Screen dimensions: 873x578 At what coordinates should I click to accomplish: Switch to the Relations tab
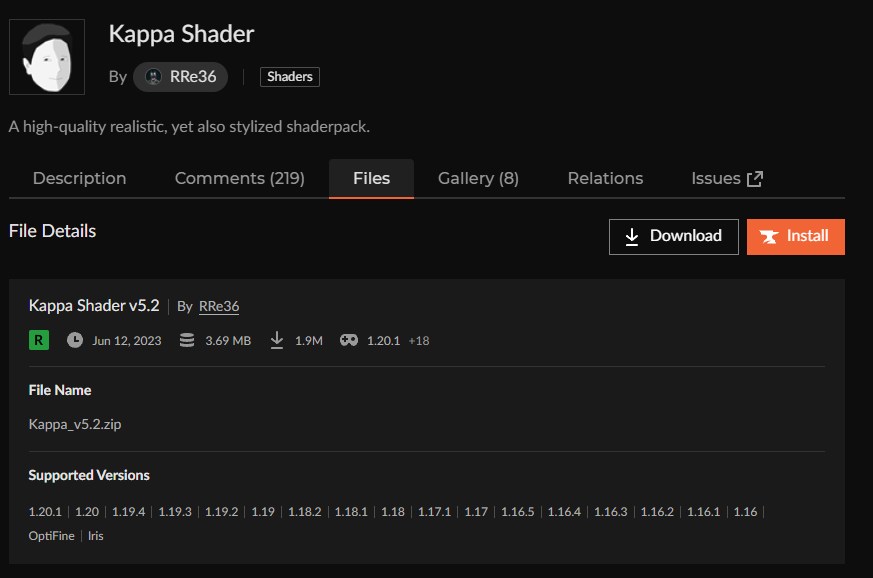pyautogui.click(x=604, y=177)
